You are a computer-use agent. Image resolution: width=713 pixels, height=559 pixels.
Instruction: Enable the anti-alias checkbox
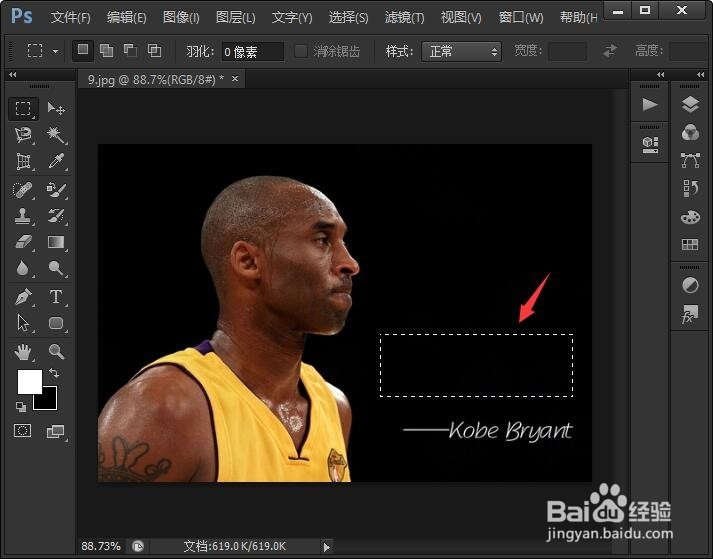coord(301,51)
